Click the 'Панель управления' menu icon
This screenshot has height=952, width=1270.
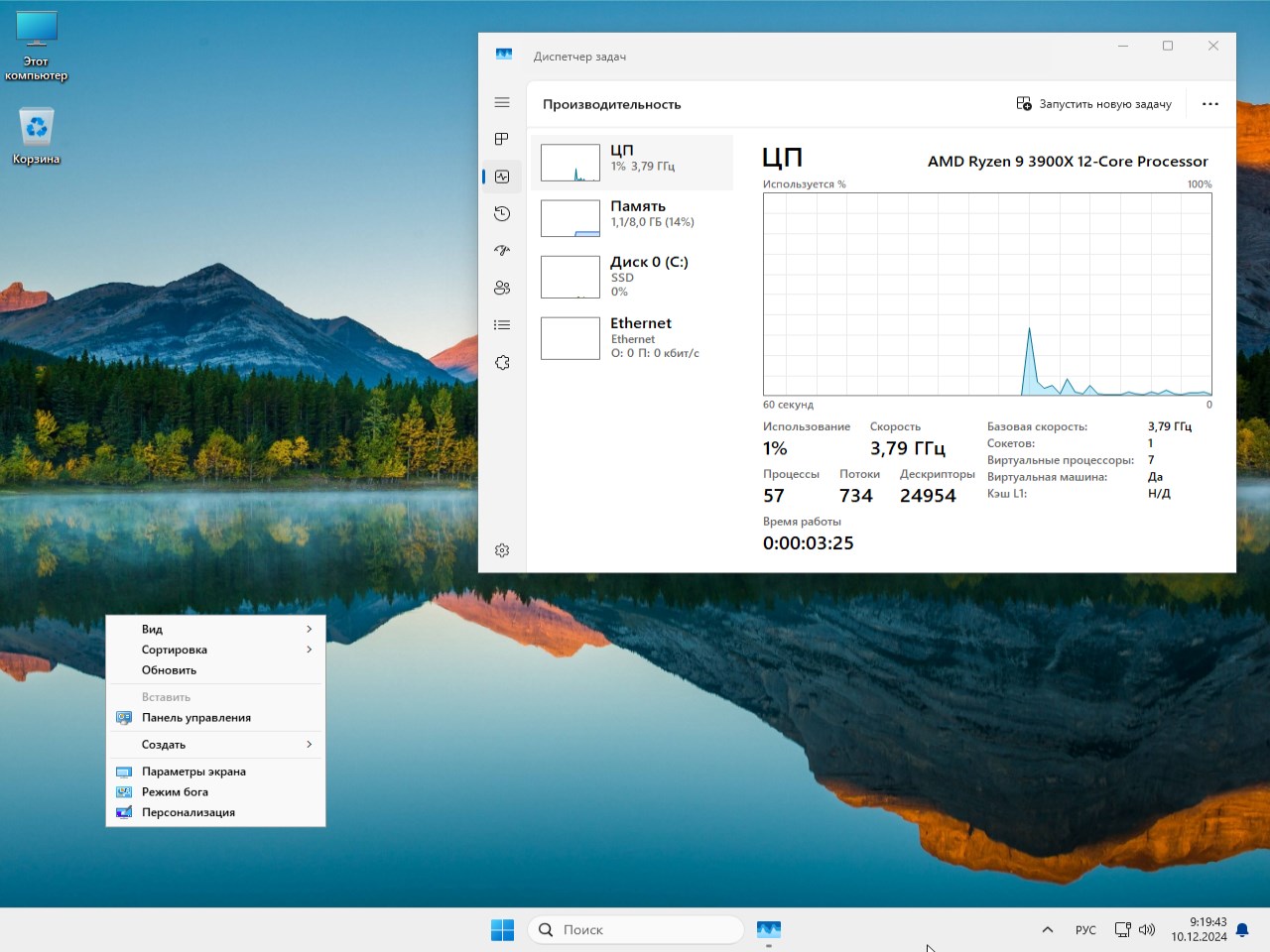pyautogui.click(x=124, y=718)
